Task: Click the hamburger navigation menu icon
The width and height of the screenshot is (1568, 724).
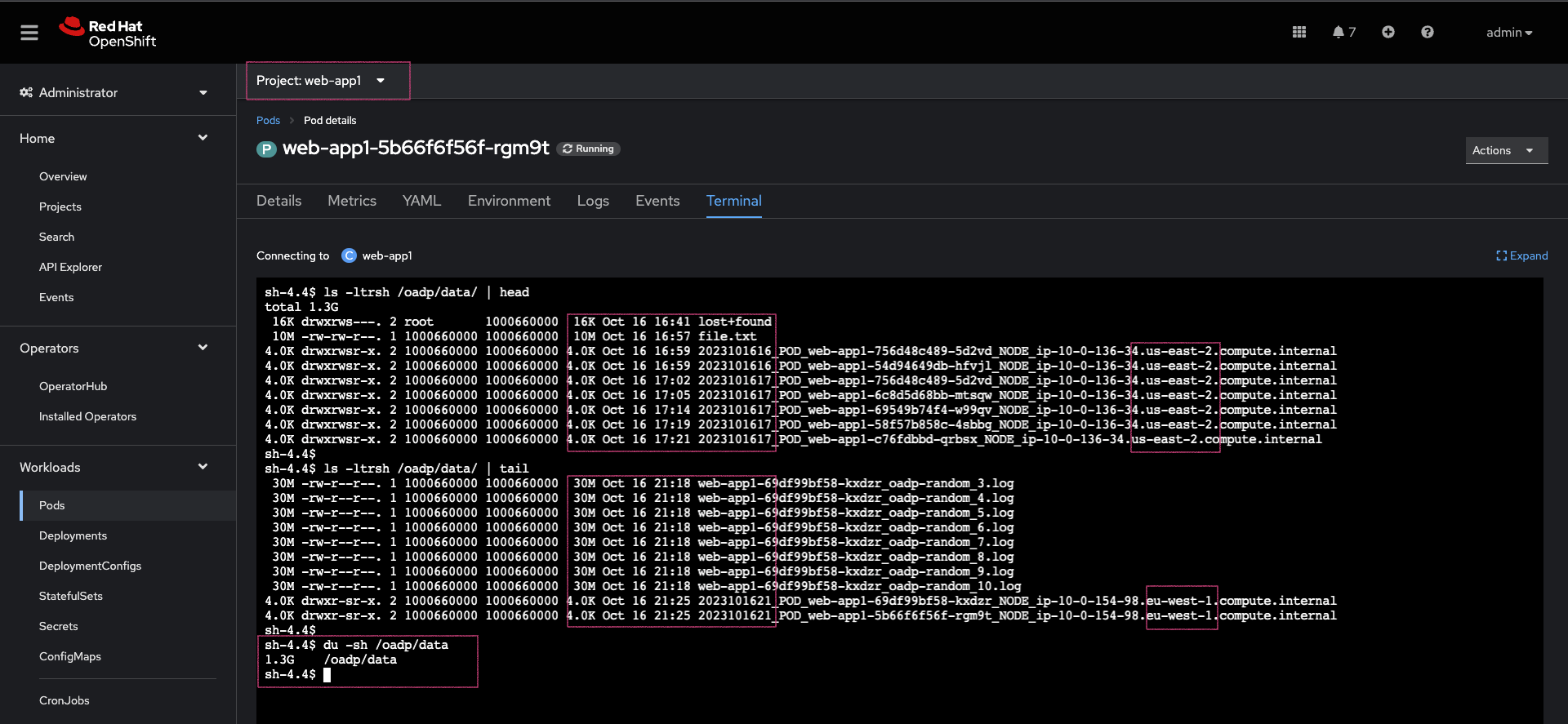Action: point(29,33)
